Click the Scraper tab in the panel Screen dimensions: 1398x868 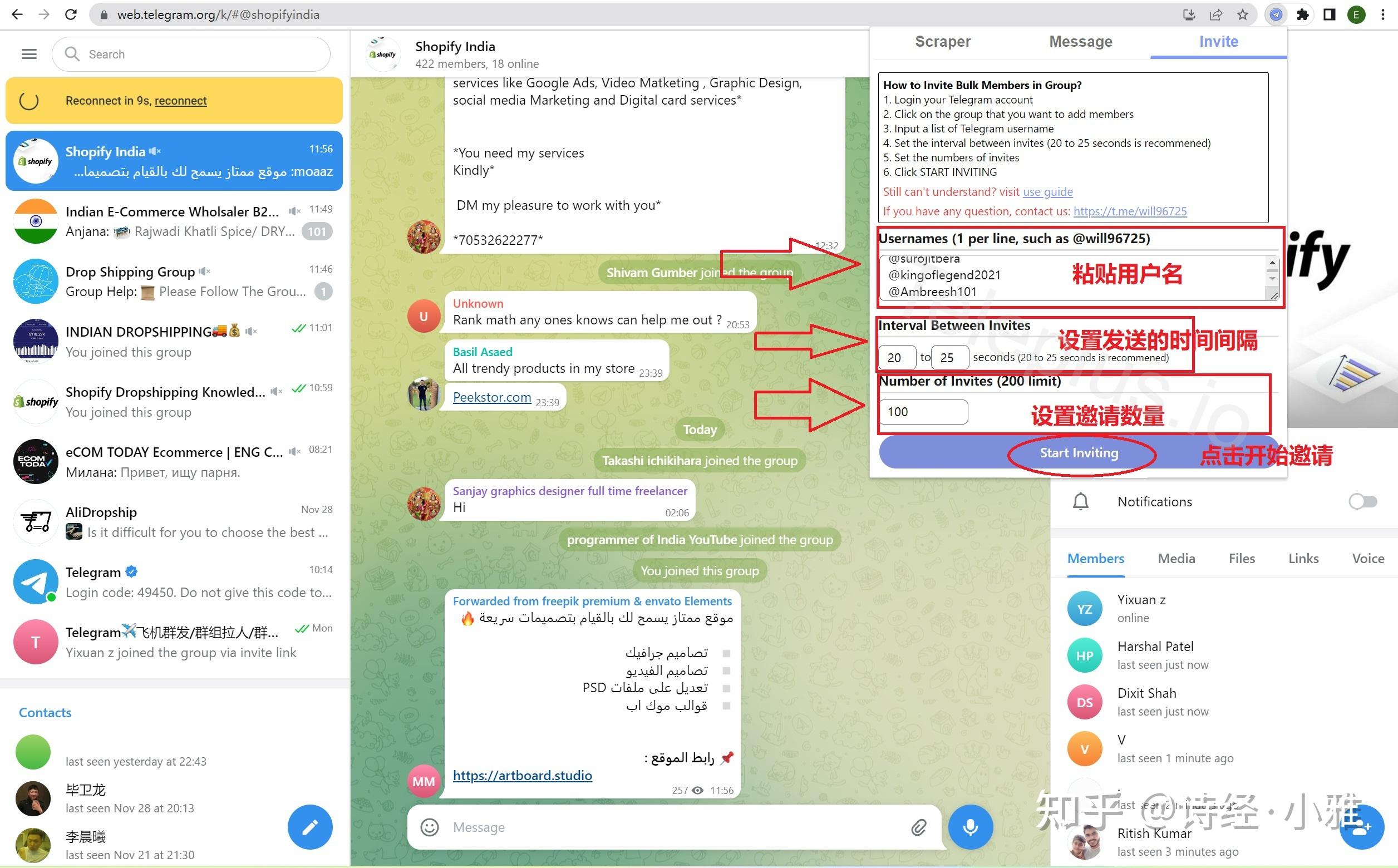click(943, 41)
